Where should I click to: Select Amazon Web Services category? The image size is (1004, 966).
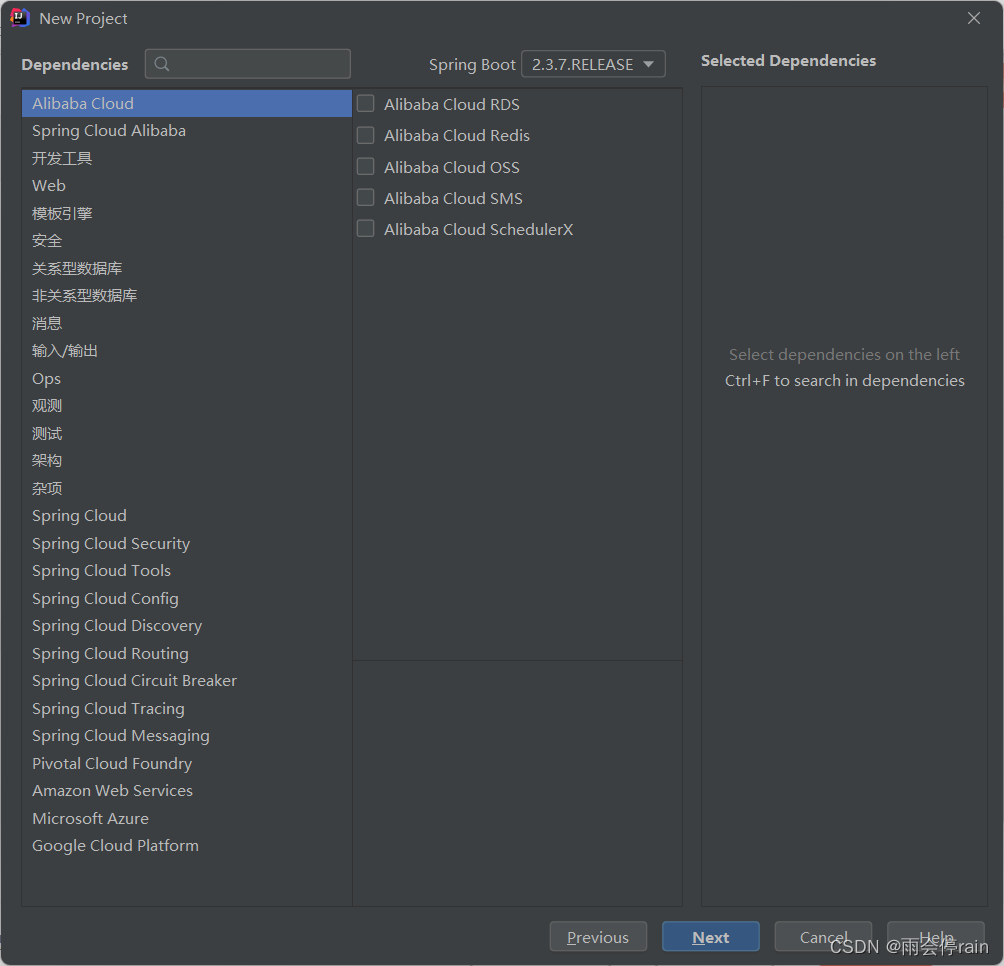186,791
